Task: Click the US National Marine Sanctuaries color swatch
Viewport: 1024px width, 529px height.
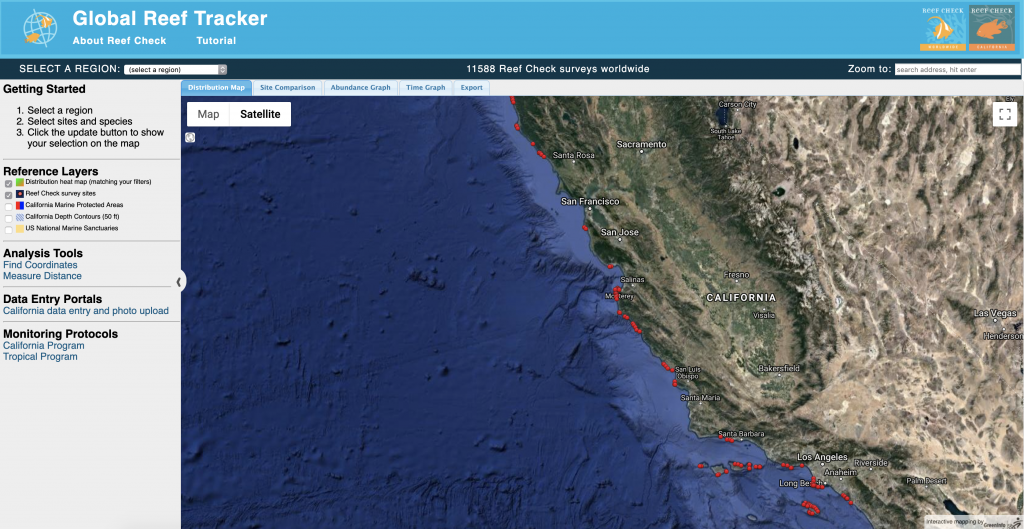Action: pyautogui.click(x=20, y=229)
